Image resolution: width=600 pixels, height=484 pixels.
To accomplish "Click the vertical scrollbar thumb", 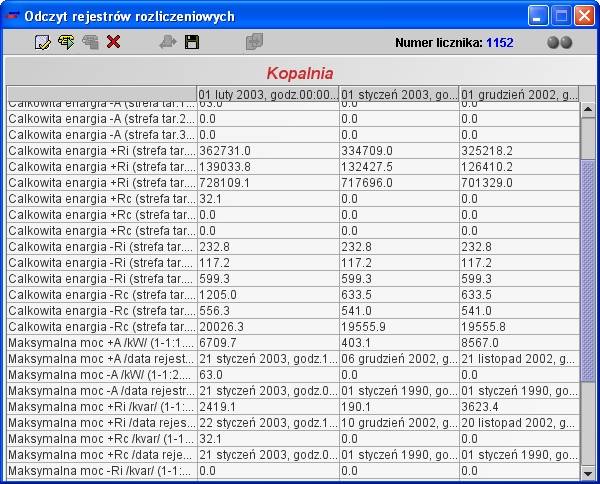I will [588, 270].
